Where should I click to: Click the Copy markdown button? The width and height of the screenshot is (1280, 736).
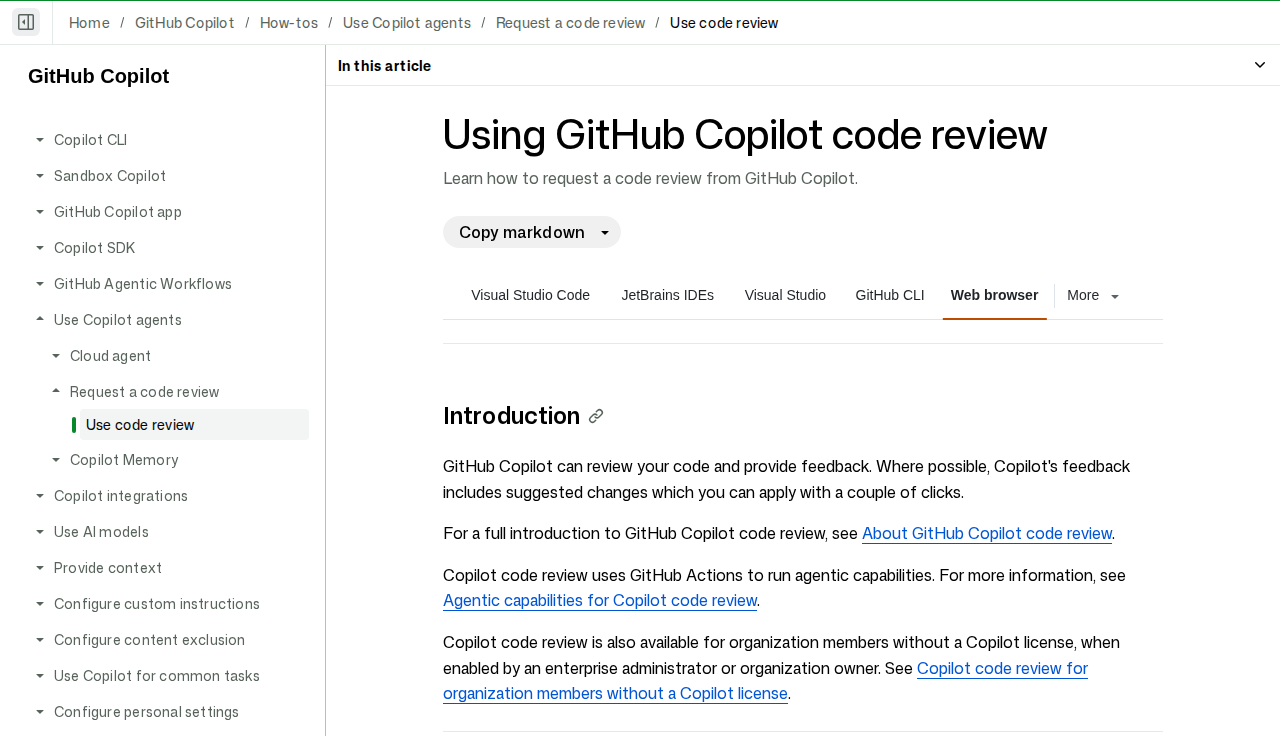point(522,232)
